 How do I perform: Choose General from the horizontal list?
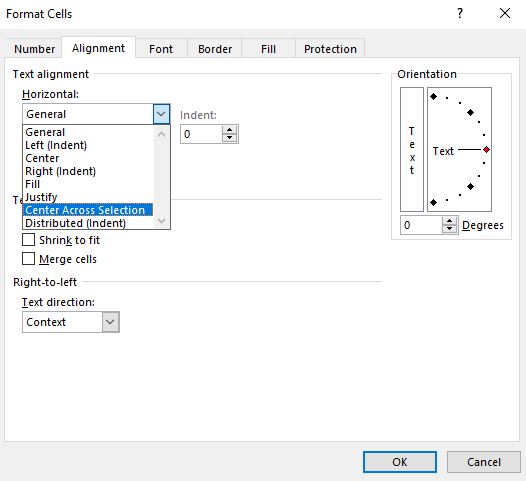(x=88, y=132)
